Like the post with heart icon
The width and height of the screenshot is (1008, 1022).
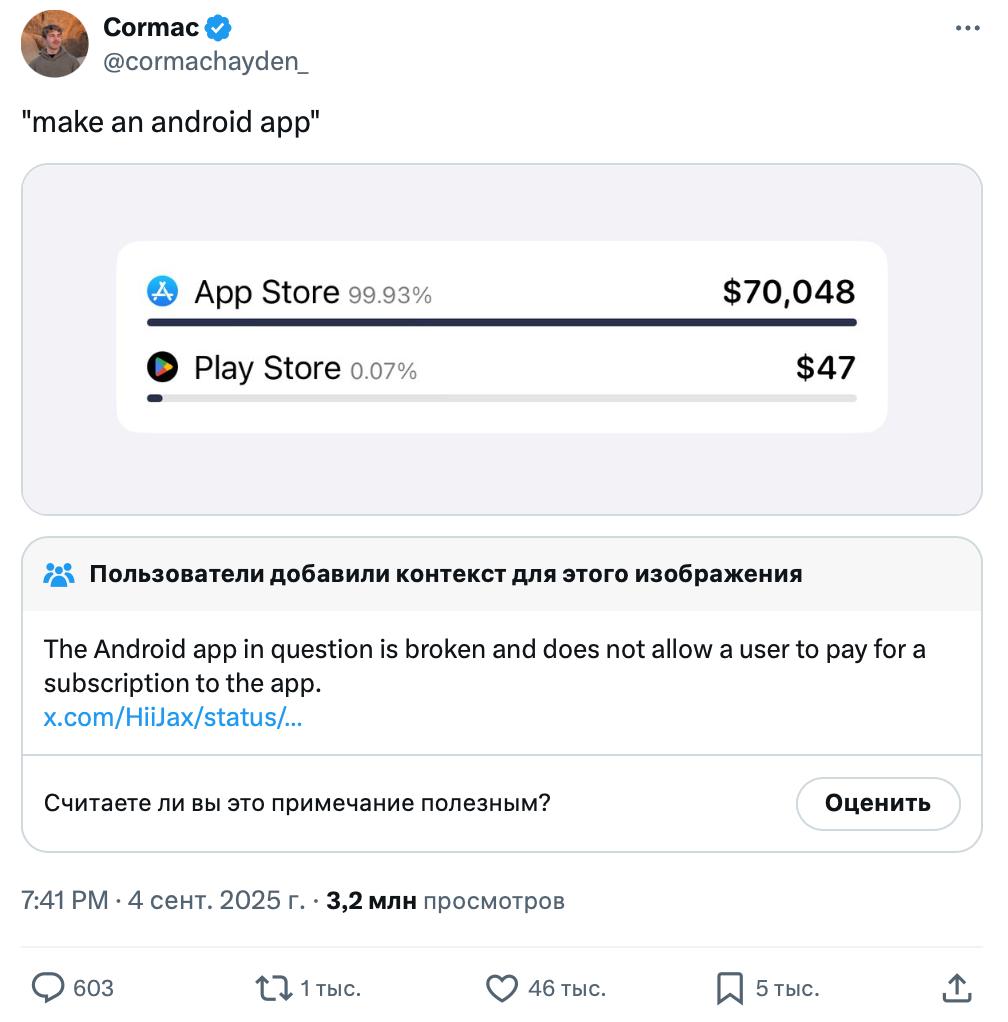click(501, 988)
